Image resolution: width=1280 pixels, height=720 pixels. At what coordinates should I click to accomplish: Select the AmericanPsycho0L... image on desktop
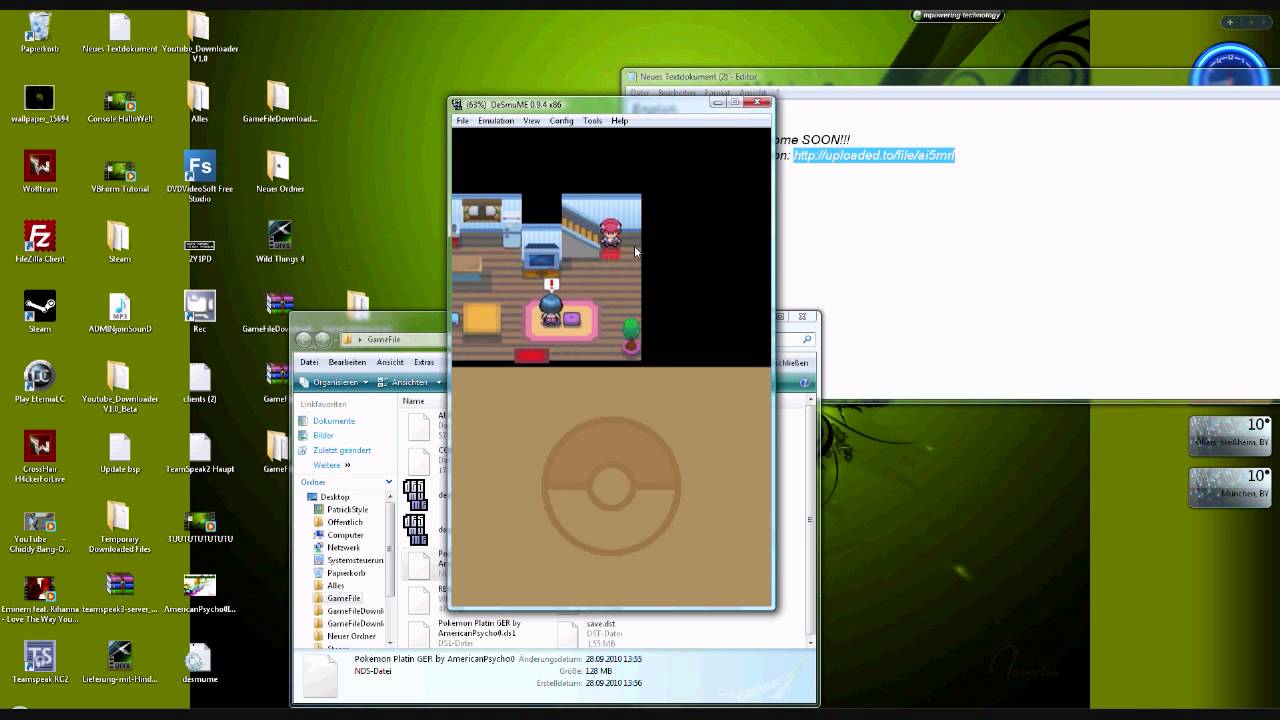click(x=200, y=591)
